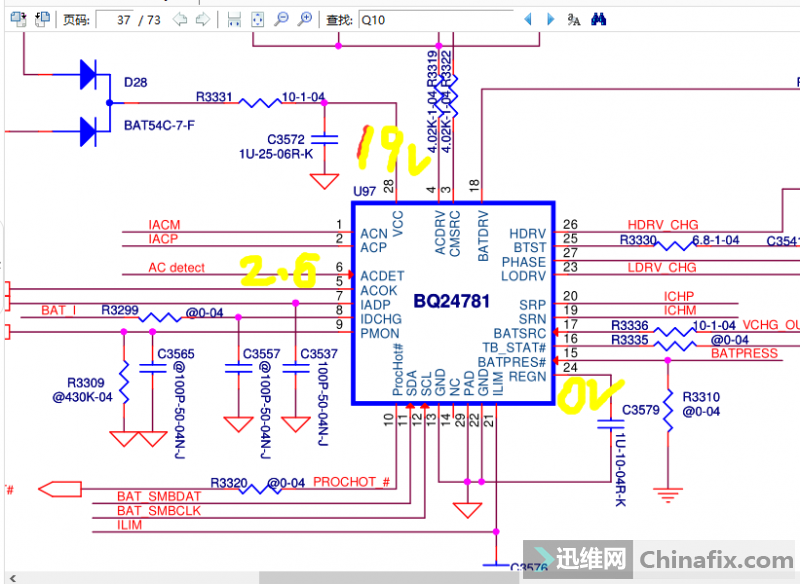800x584 pixels.
Task: Go to previous page arrow
Action: tap(180, 19)
